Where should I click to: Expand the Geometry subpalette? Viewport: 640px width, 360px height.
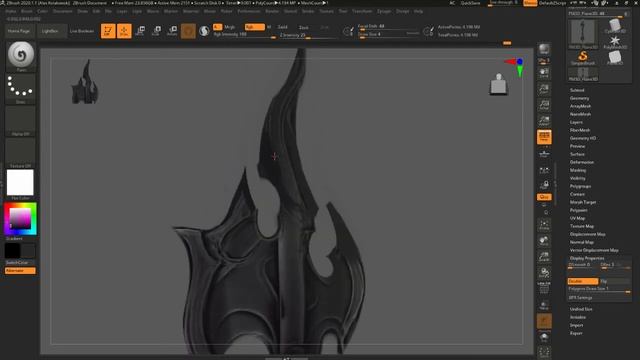[579, 98]
